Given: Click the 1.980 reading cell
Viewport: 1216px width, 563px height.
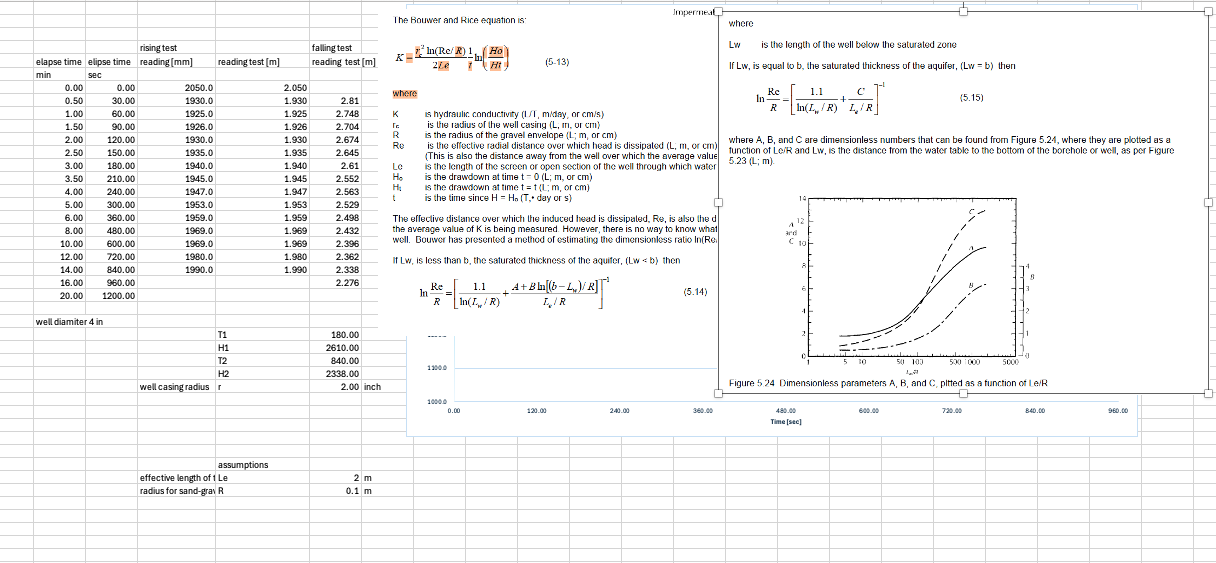Looking at the screenshot, I should pos(262,257).
